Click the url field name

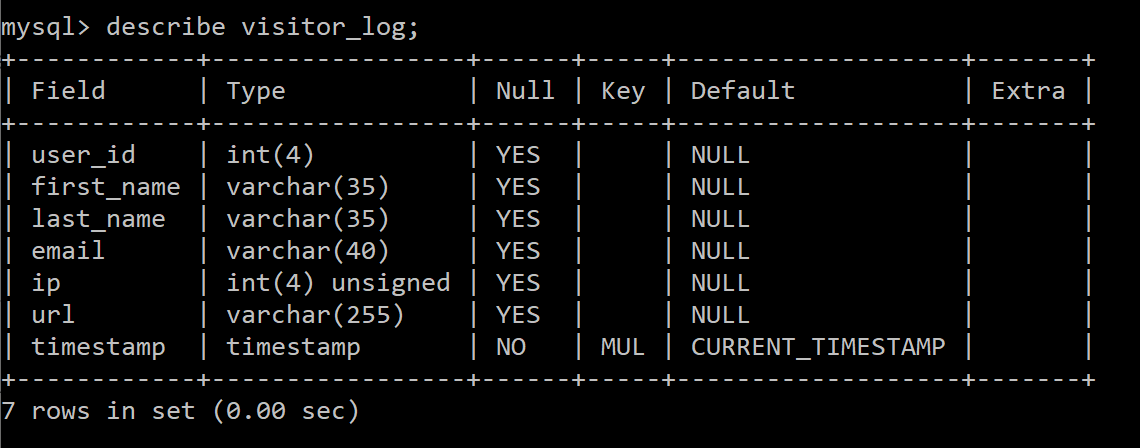tap(53, 315)
